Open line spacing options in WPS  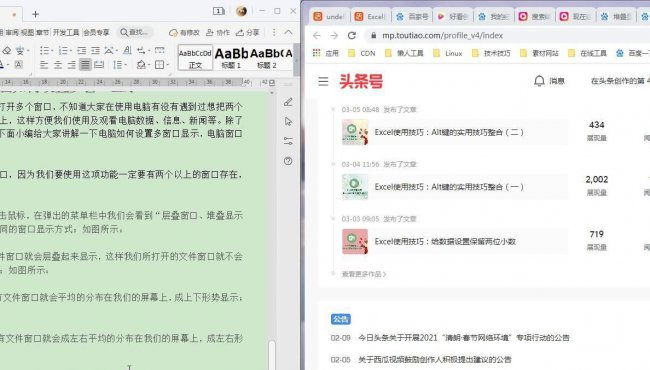pyautogui.click(x=119, y=65)
